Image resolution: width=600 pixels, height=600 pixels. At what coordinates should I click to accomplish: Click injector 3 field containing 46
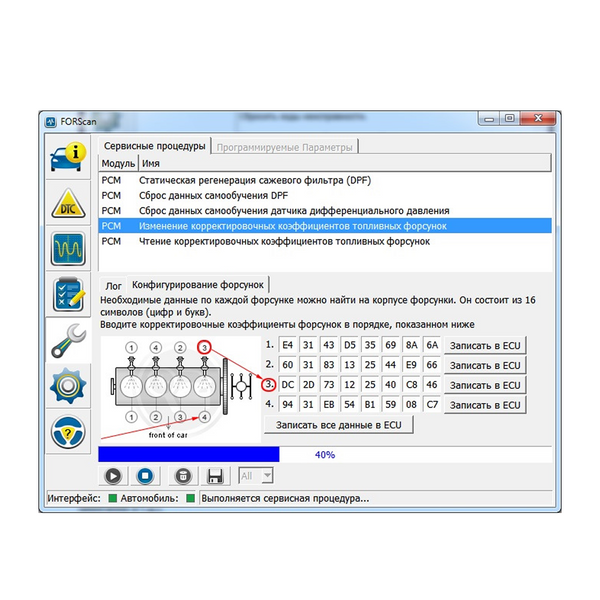(432, 385)
